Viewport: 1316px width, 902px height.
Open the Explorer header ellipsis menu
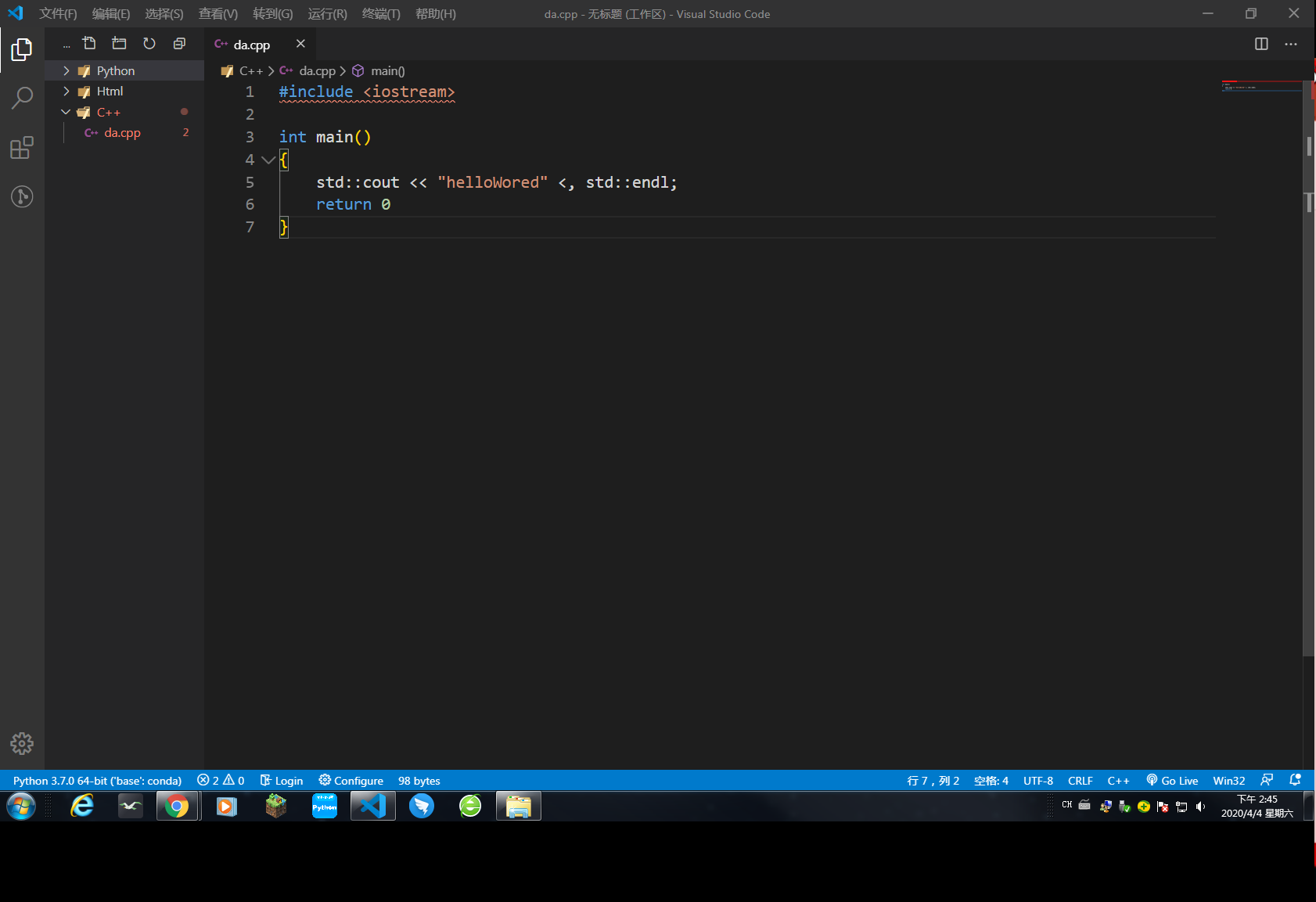tap(67, 45)
